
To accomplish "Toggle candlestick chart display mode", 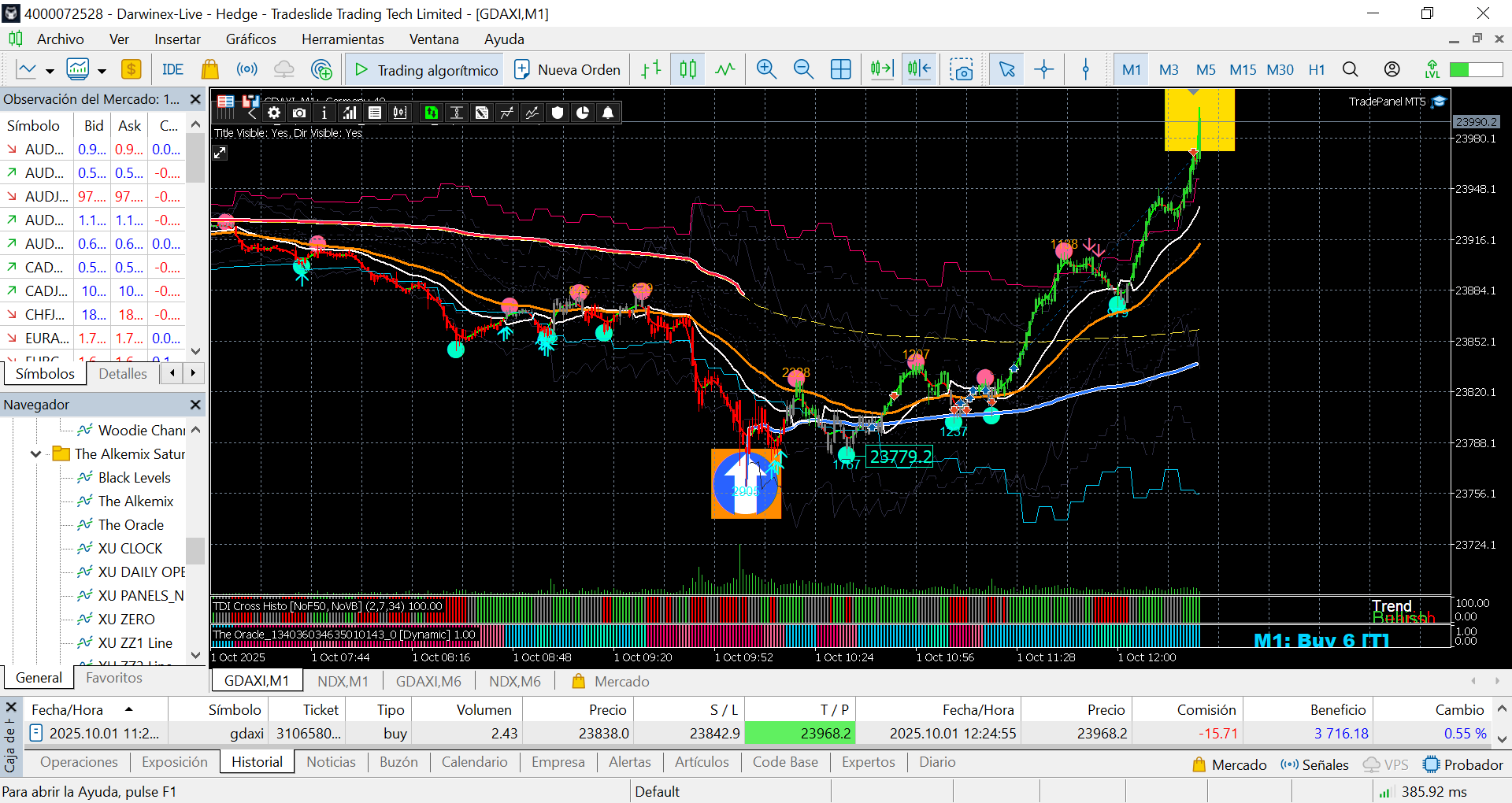I will tap(687, 69).
